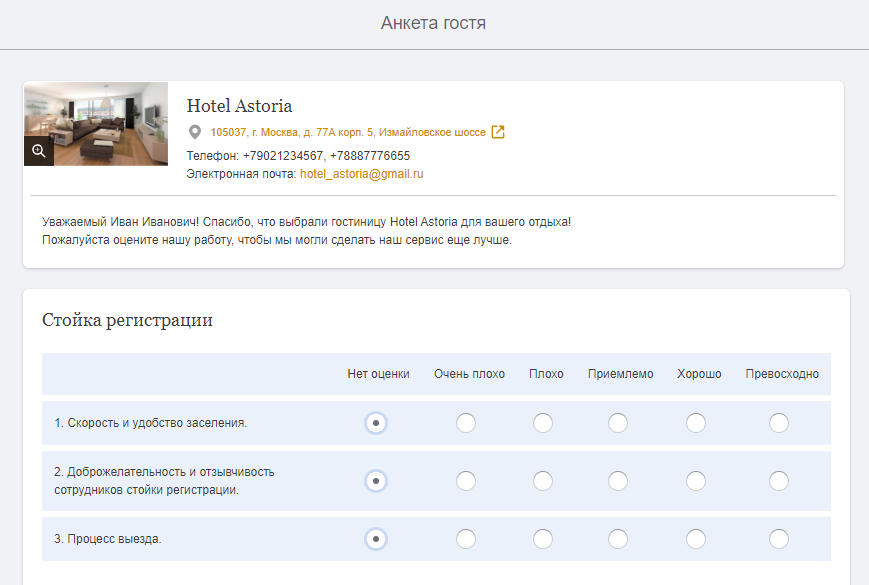Viewport: 869px width, 585px height.
Task: Rate Доброжелательность и отзывчивость as 'Хорошо'
Action: tap(696, 481)
